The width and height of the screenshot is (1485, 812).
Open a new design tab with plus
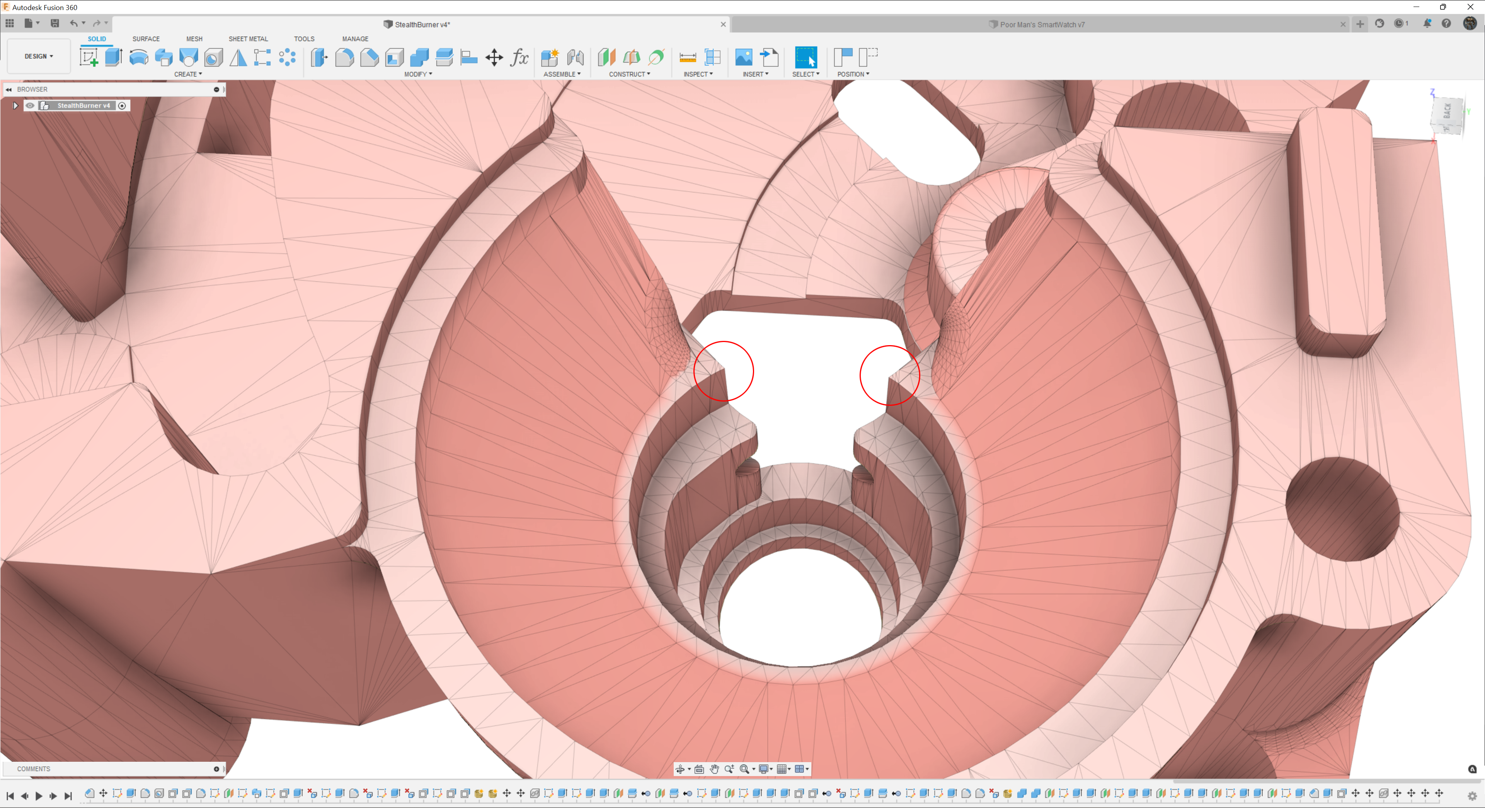[1360, 24]
